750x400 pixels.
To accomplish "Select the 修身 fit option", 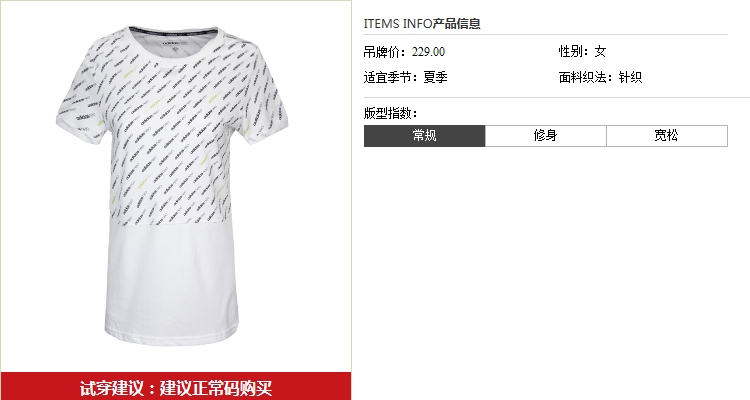I will (x=545, y=136).
